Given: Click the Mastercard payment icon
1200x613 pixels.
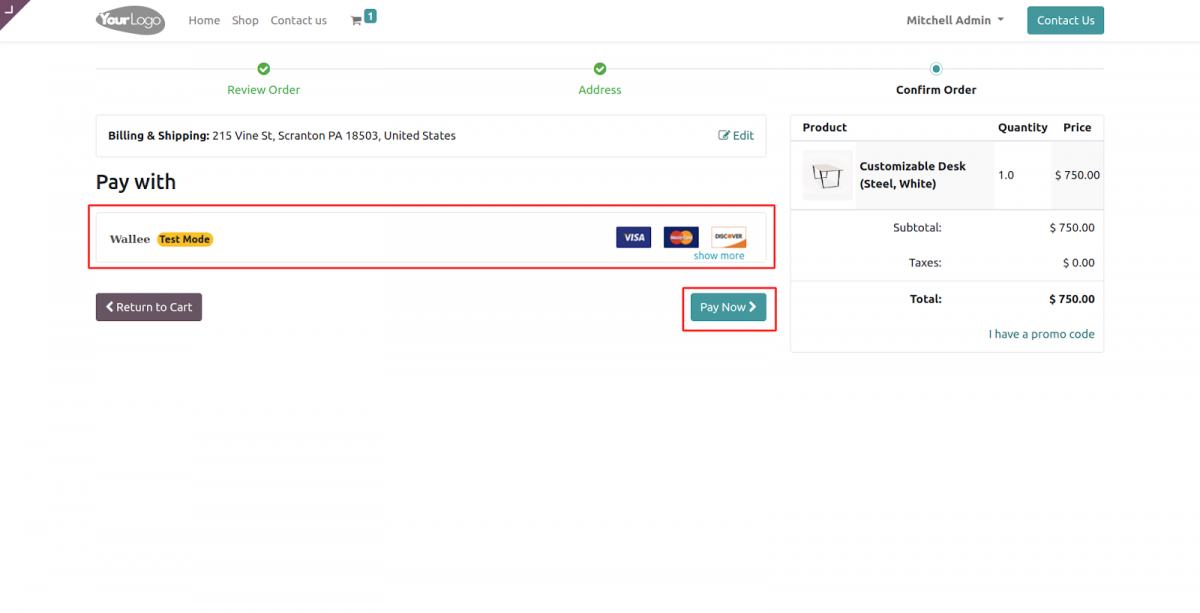Looking at the screenshot, I should [x=680, y=237].
